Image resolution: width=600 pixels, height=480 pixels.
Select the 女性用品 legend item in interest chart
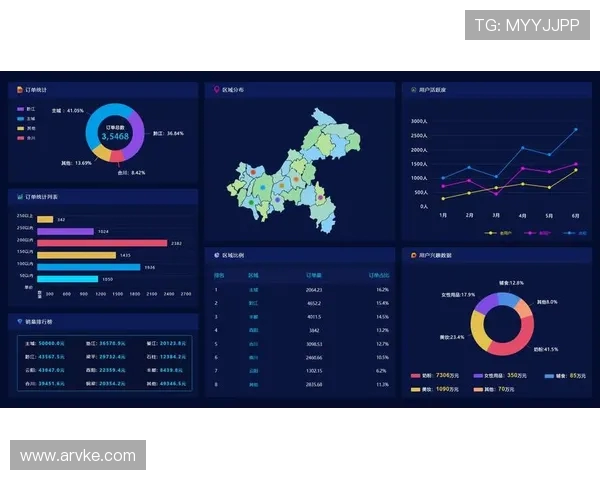click(487, 375)
